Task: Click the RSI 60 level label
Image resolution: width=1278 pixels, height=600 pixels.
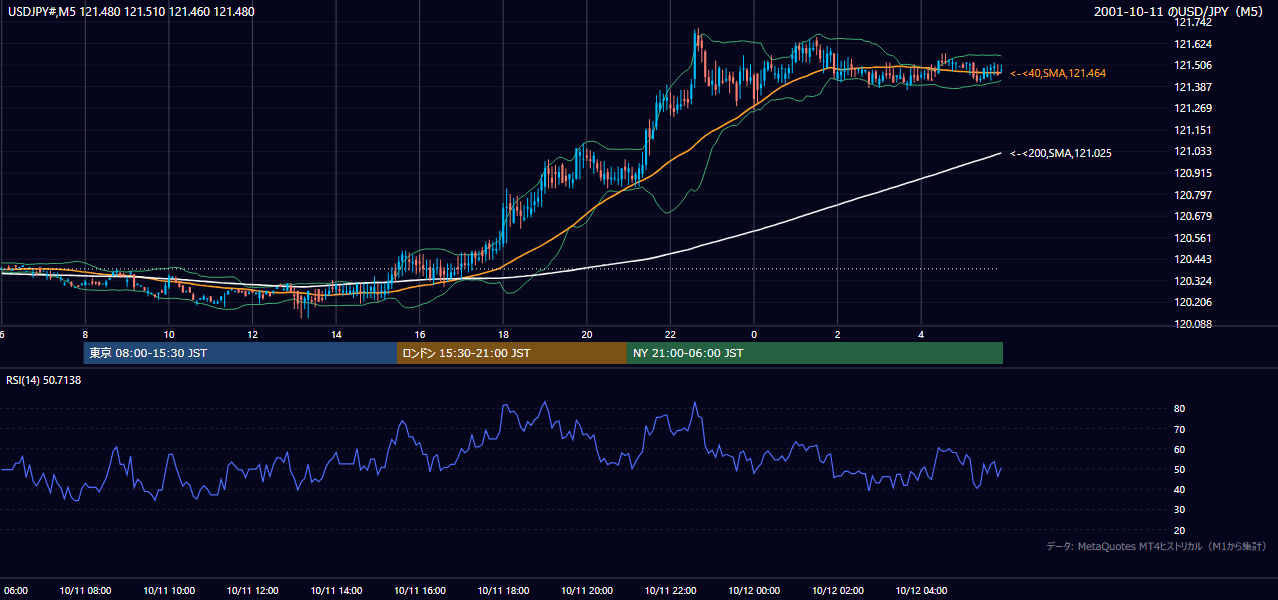Action: (x=1179, y=449)
